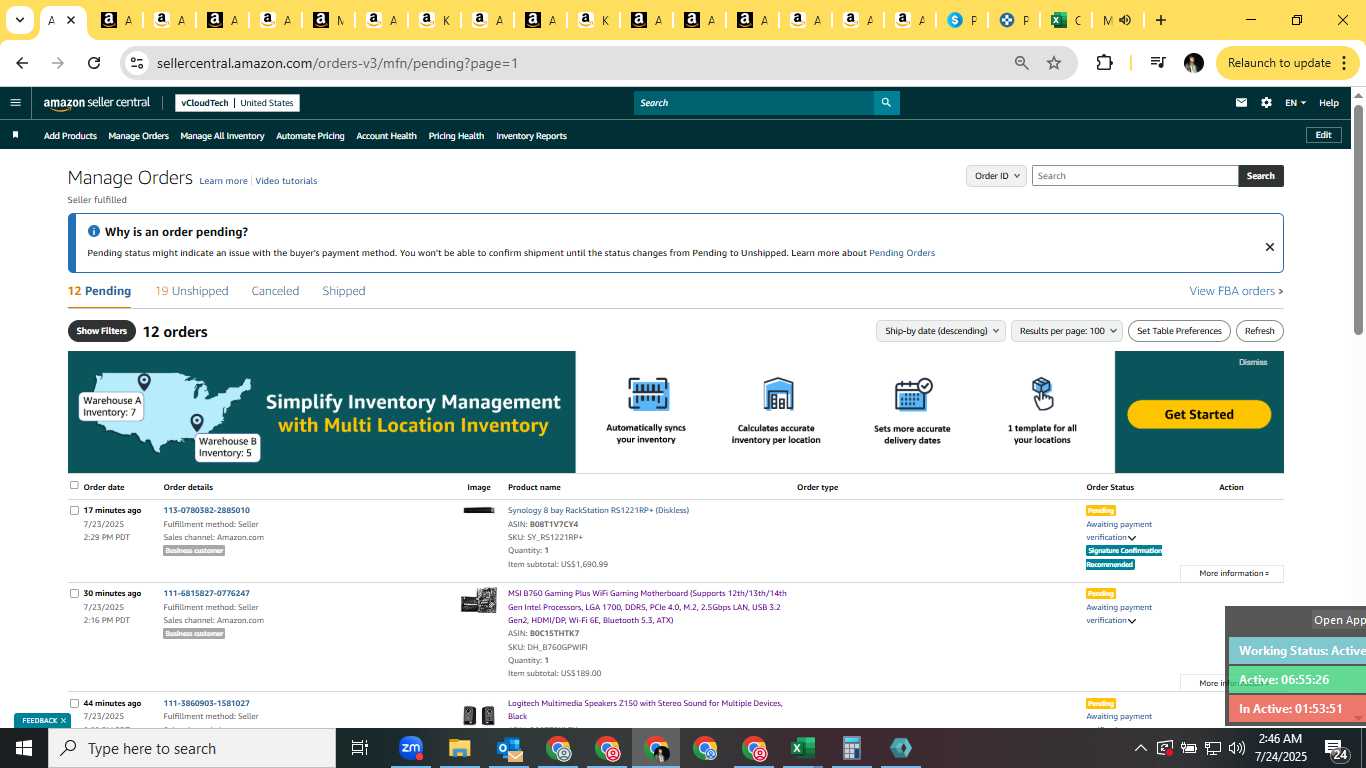Open Account Health in nav bar
Screen dimensions: 1366x768
pyautogui.click(x=386, y=136)
